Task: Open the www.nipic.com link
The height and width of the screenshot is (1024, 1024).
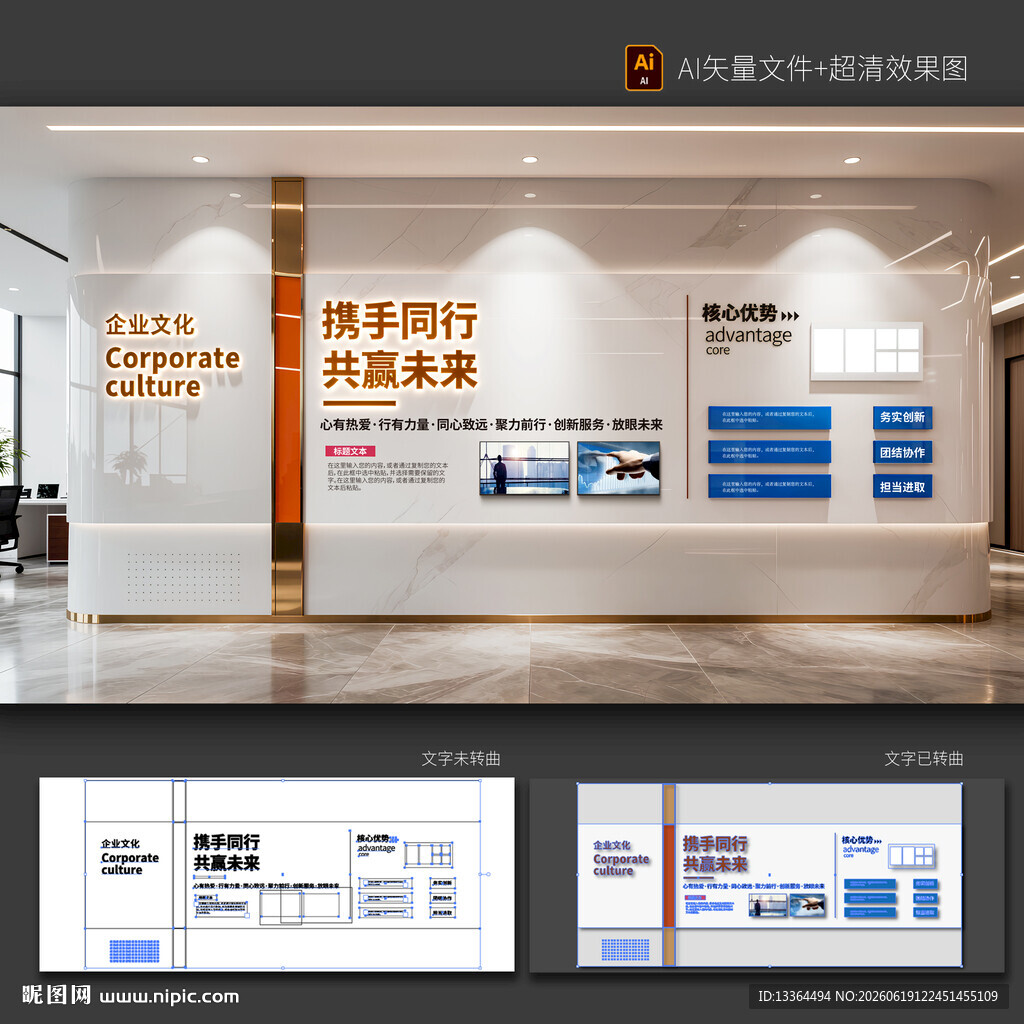Action: click(x=169, y=997)
